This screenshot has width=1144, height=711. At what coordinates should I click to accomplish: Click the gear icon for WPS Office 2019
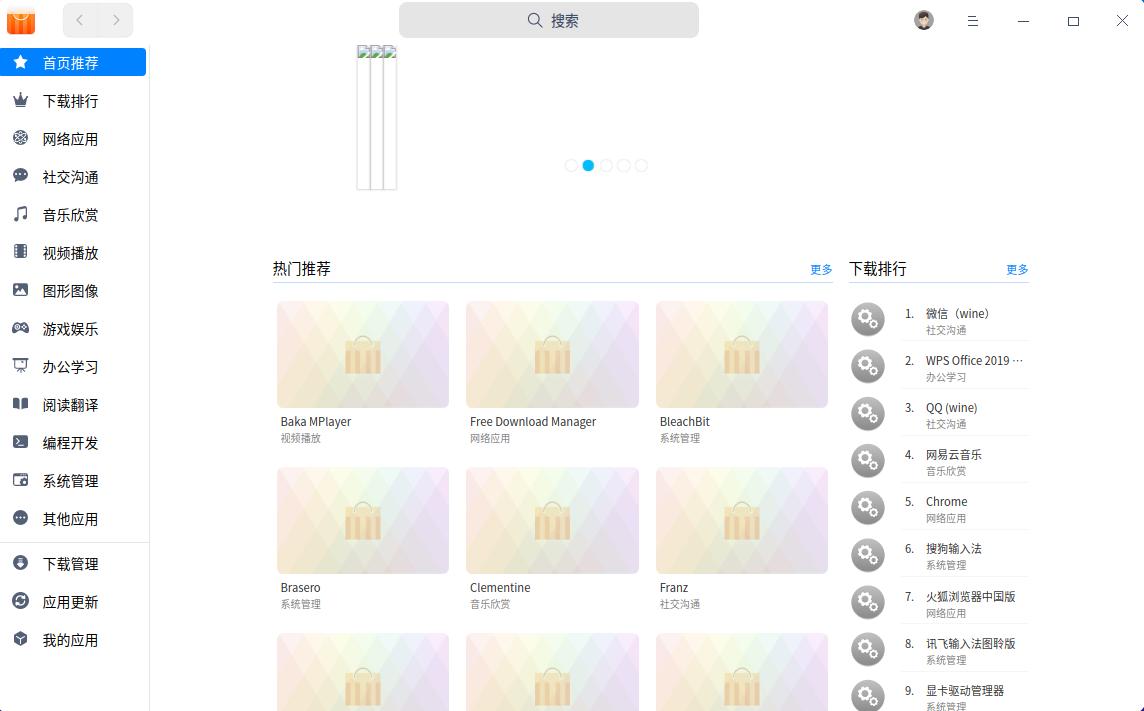pos(867,366)
